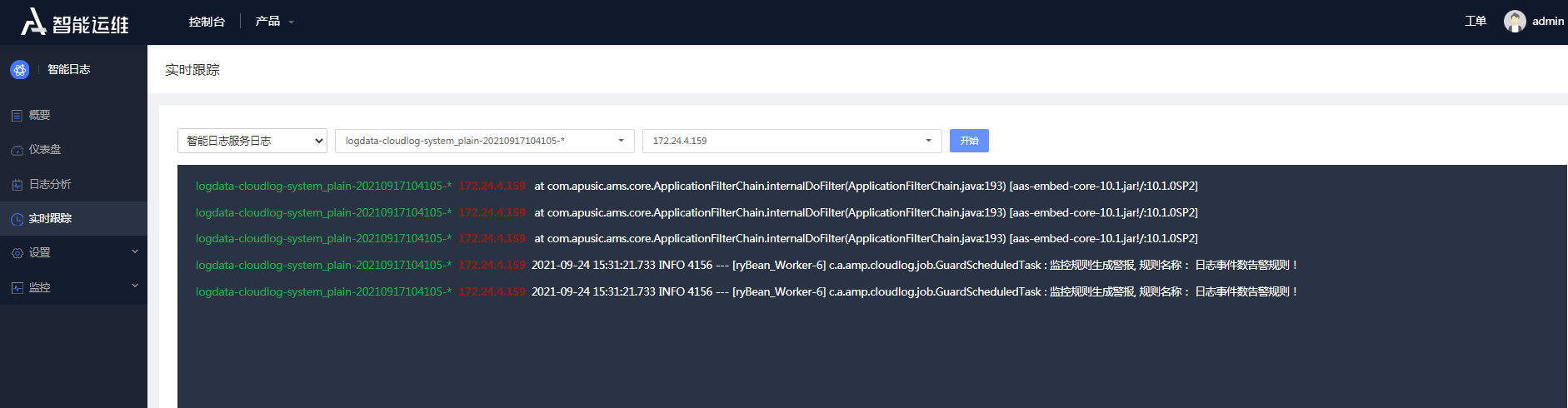Screen dimensions: 1568x408
Task: Open the 产品 dropdown menu
Action: pyautogui.click(x=274, y=22)
